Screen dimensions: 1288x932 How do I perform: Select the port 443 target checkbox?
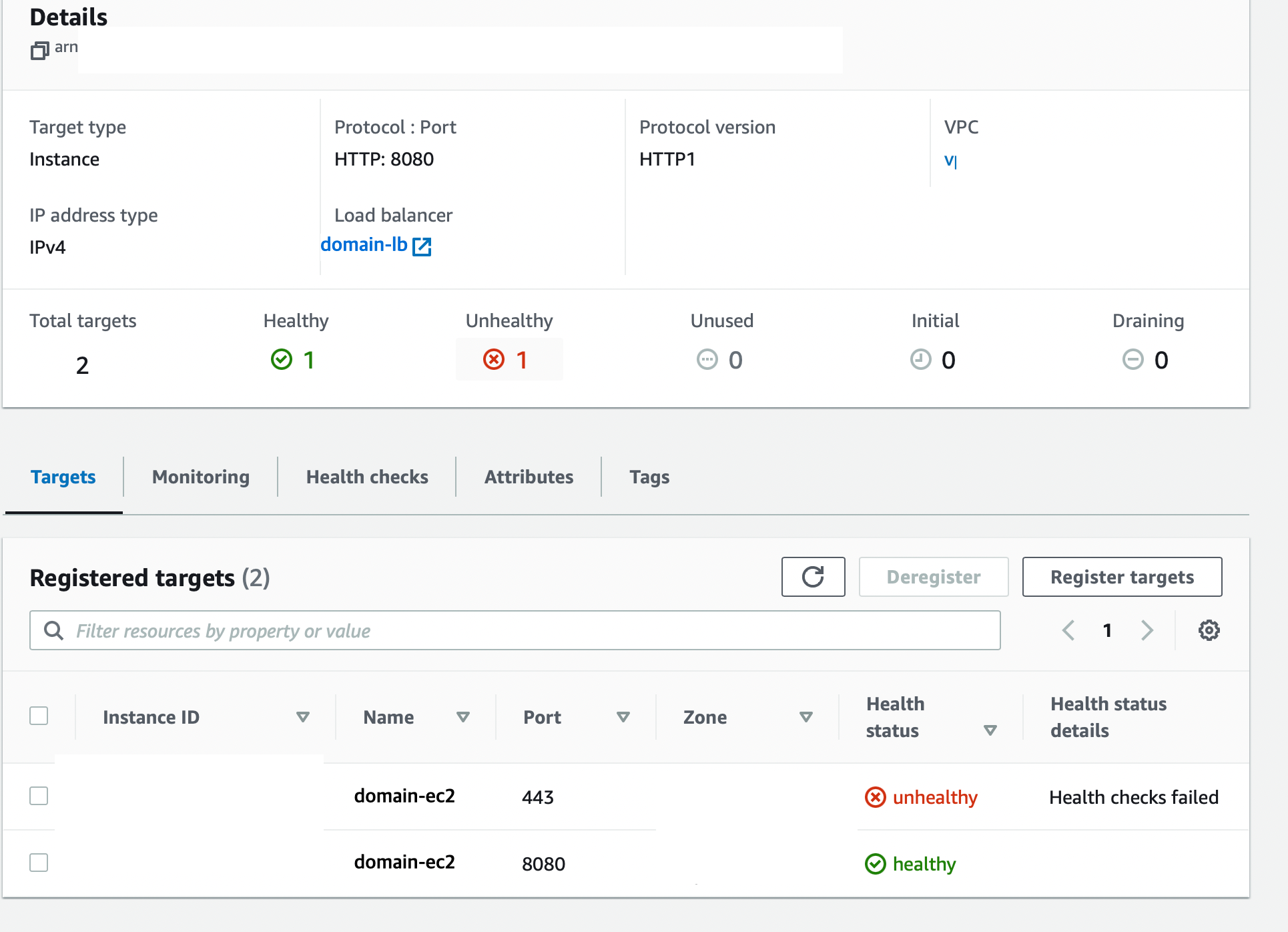coord(39,796)
